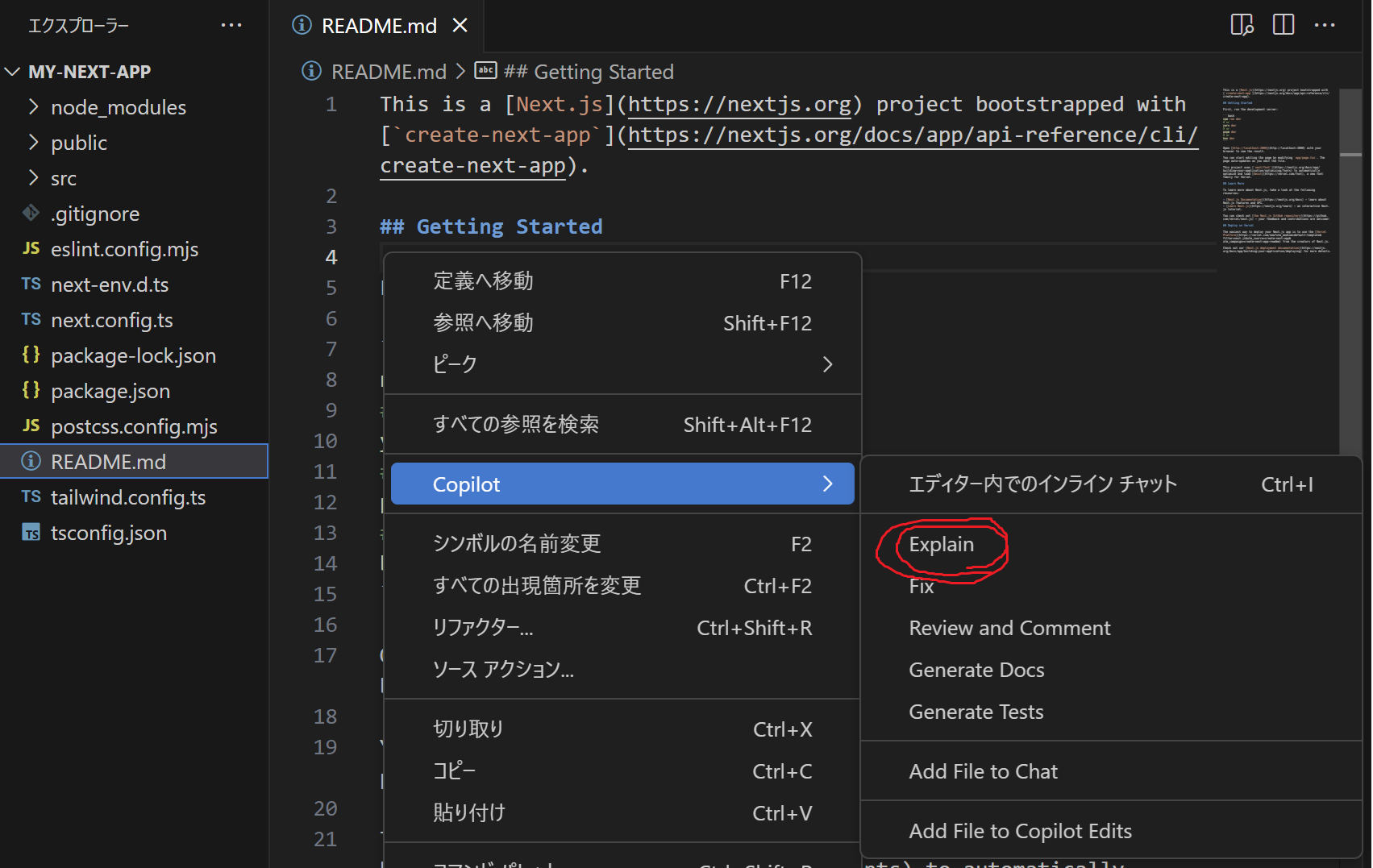The width and height of the screenshot is (1373, 868).
Task: Choose Generate Tests in Copilot submenu
Action: pyautogui.click(x=1111, y=712)
